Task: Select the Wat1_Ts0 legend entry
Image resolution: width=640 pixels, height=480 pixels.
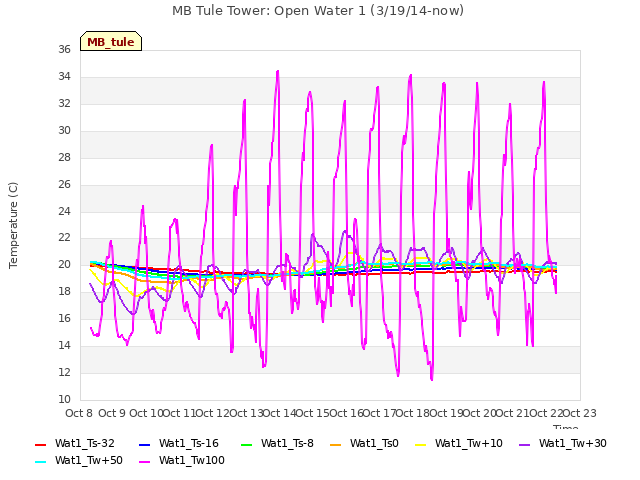Action: point(364,443)
